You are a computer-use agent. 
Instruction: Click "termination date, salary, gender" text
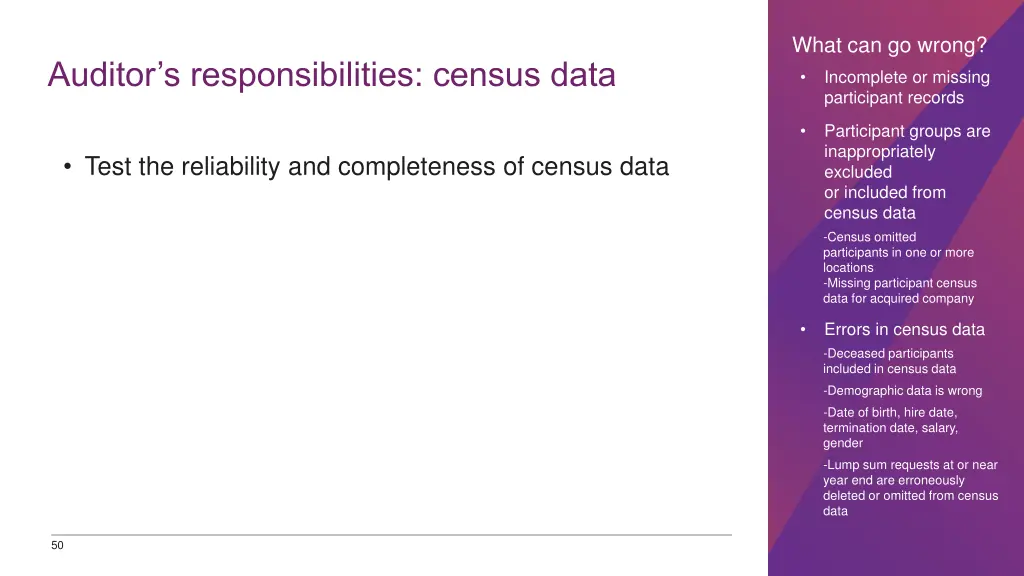click(x=889, y=435)
